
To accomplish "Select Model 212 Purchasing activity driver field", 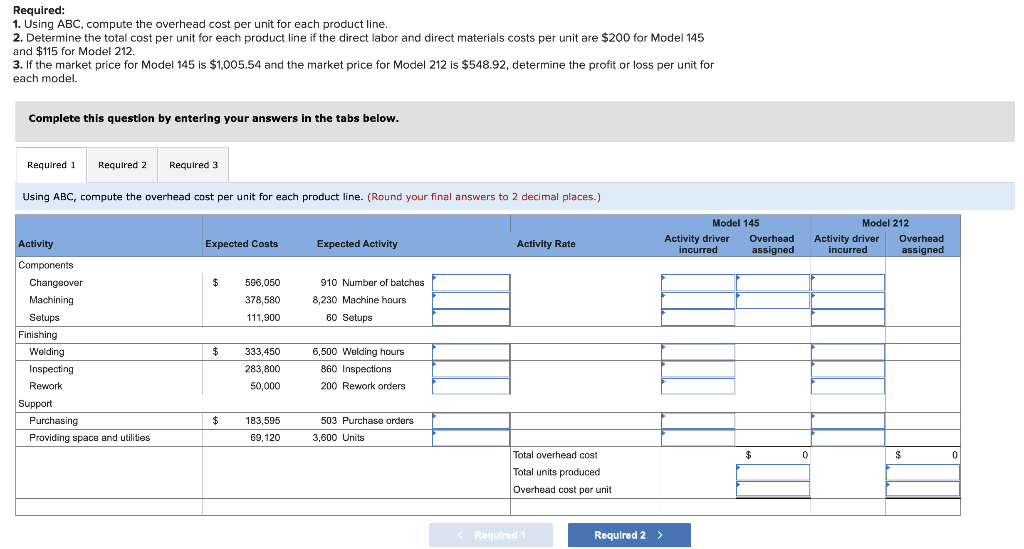I will (848, 421).
